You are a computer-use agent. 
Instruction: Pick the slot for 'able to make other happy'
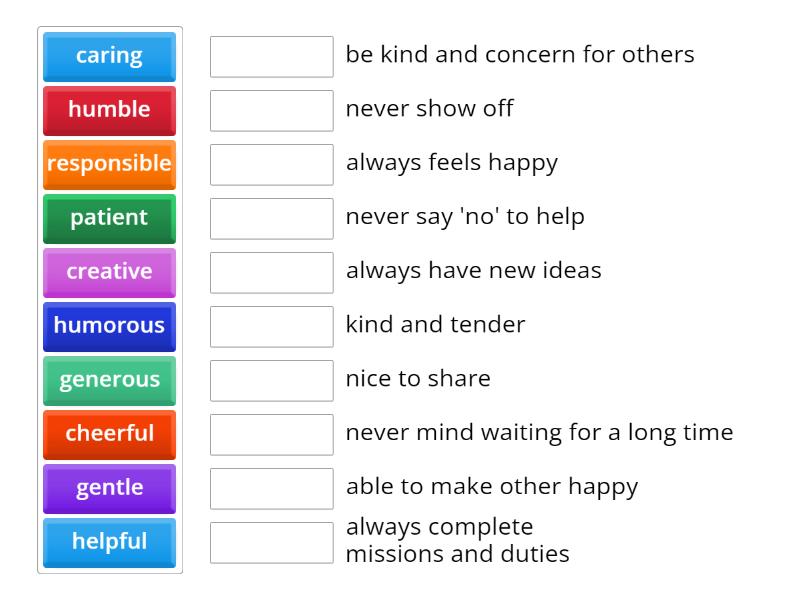pos(272,489)
